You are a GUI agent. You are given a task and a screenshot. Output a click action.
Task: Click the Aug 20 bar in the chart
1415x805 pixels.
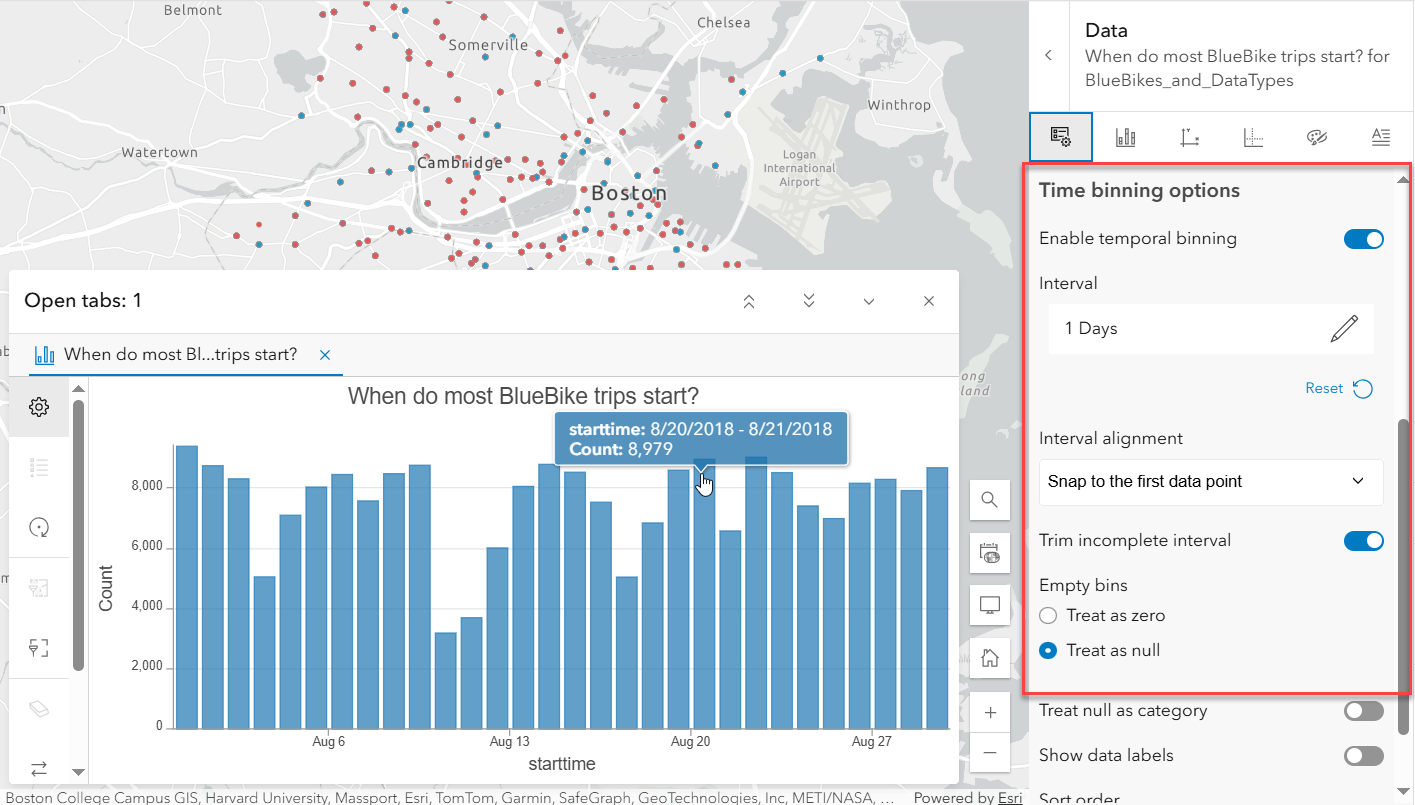[x=704, y=593]
